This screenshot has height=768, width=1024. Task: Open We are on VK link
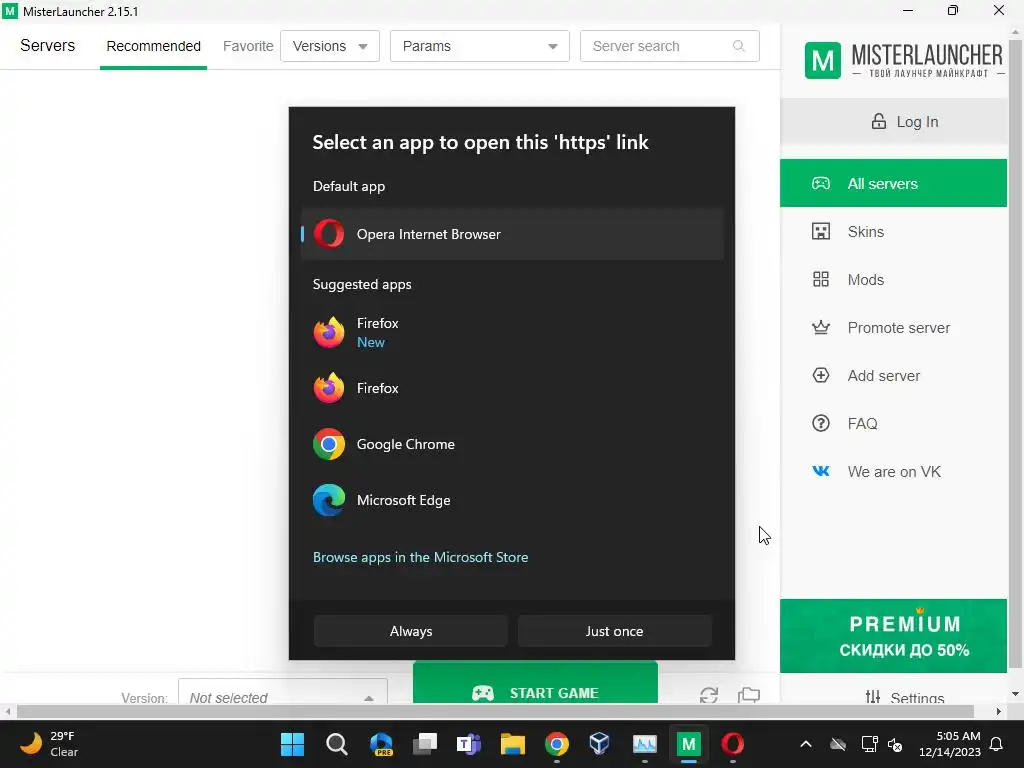click(x=893, y=472)
